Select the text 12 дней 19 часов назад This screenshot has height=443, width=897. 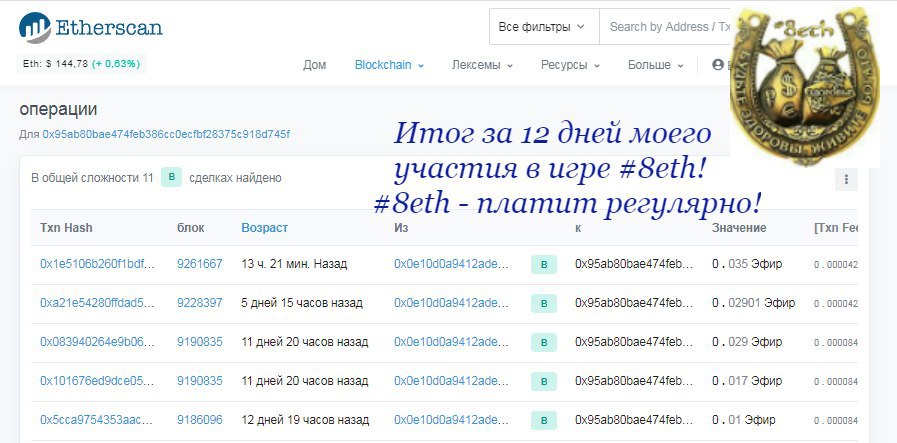pyautogui.click(x=305, y=420)
